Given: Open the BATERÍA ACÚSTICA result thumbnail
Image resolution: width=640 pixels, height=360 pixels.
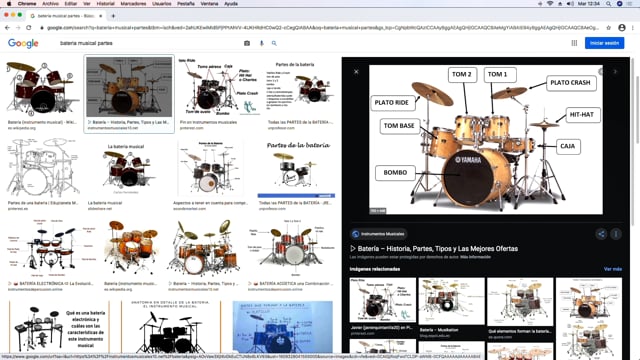Looking at the screenshot, I should click(x=291, y=248).
